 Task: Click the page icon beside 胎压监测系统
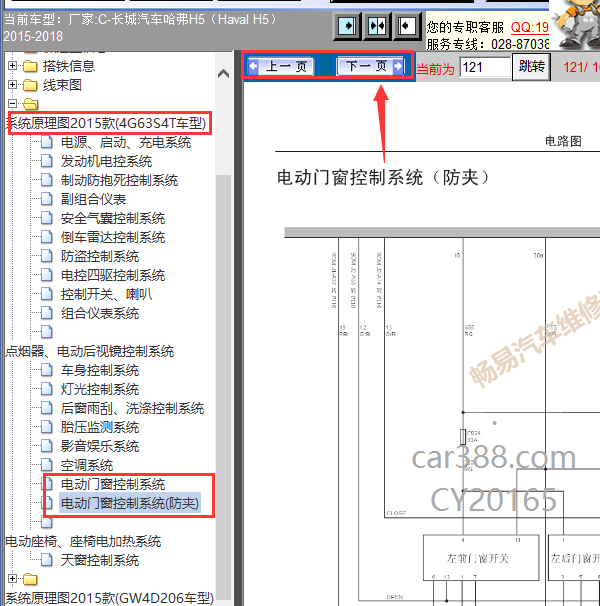(47, 427)
